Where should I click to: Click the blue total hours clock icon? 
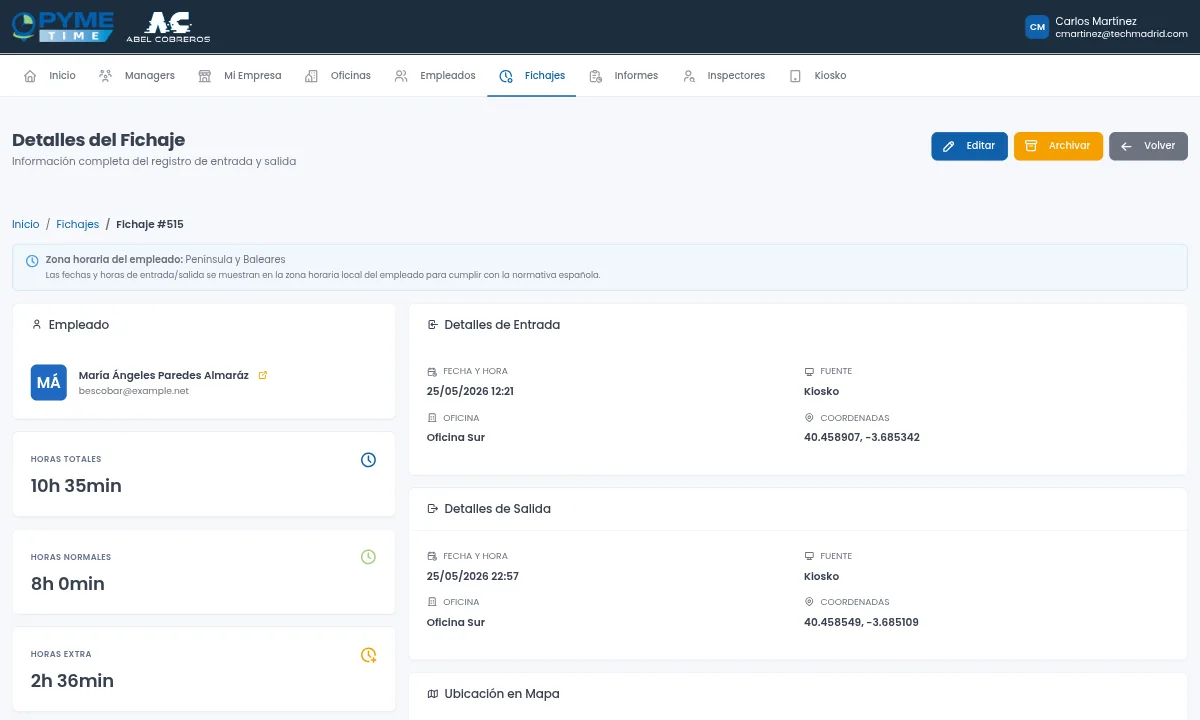click(368, 460)
